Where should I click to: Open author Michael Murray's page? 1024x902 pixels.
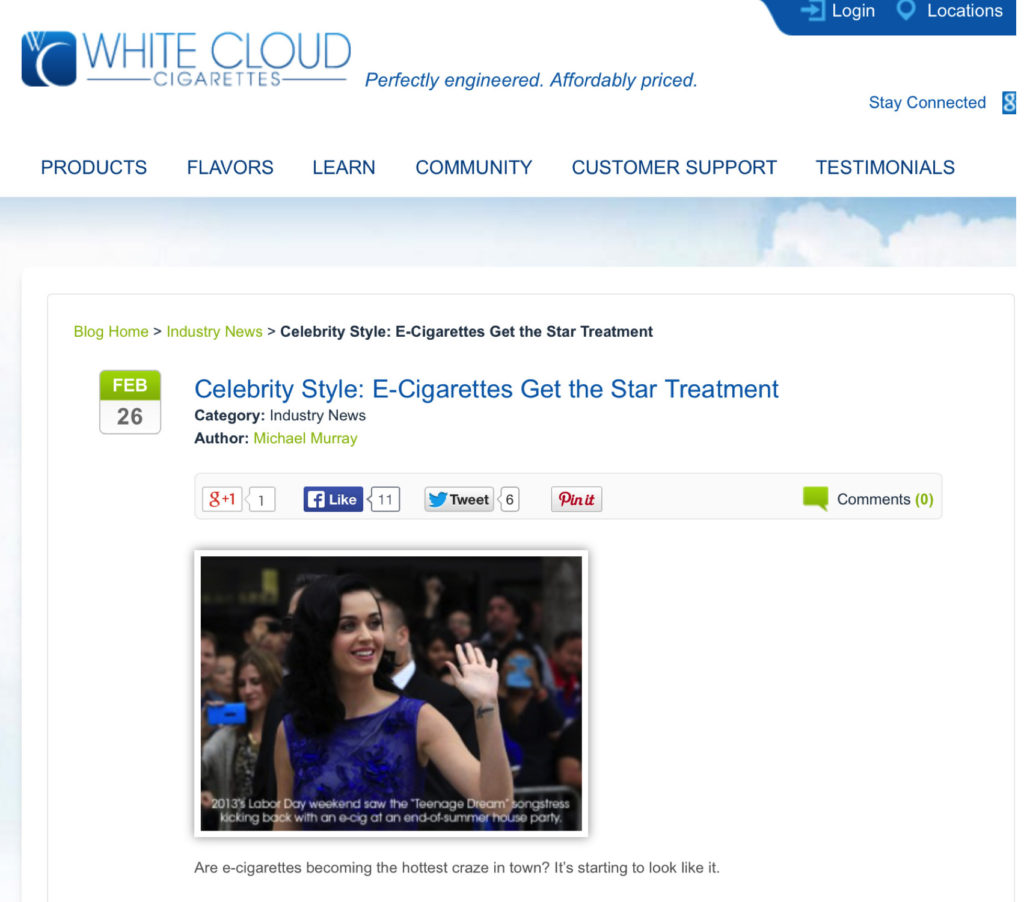click(x=305, y=438)
